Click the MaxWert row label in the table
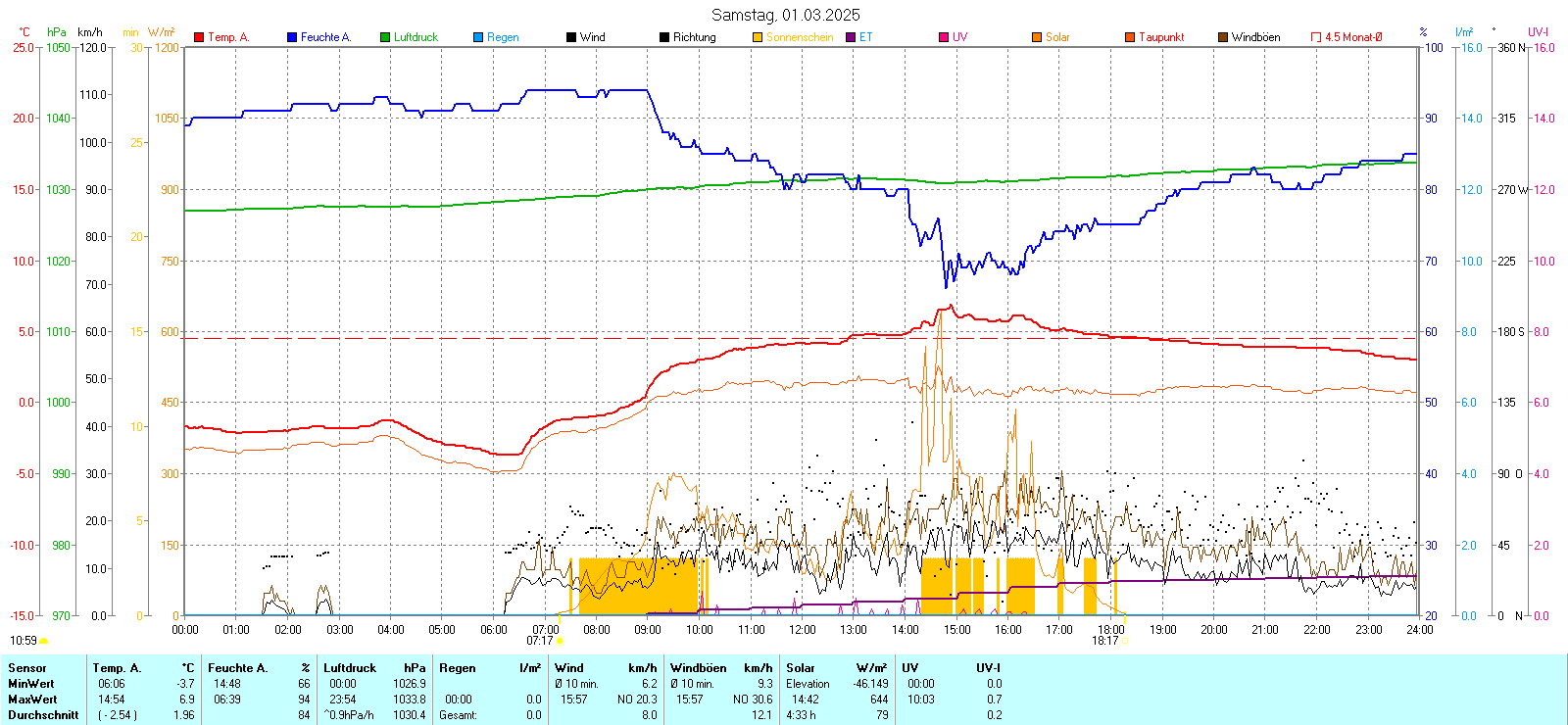The height and width of the screenshot is (725, 1568). pos(32,700)
